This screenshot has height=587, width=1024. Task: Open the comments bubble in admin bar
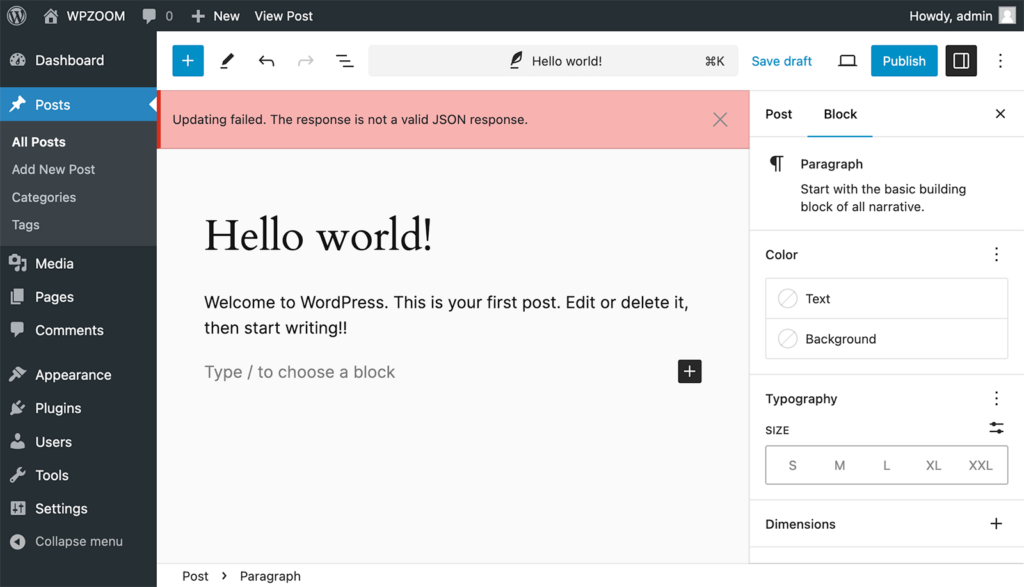click(x=157, y=16)
